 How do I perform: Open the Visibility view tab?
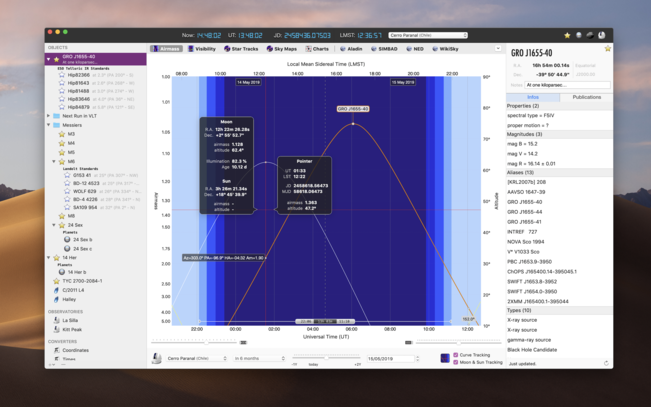(201, 48)
